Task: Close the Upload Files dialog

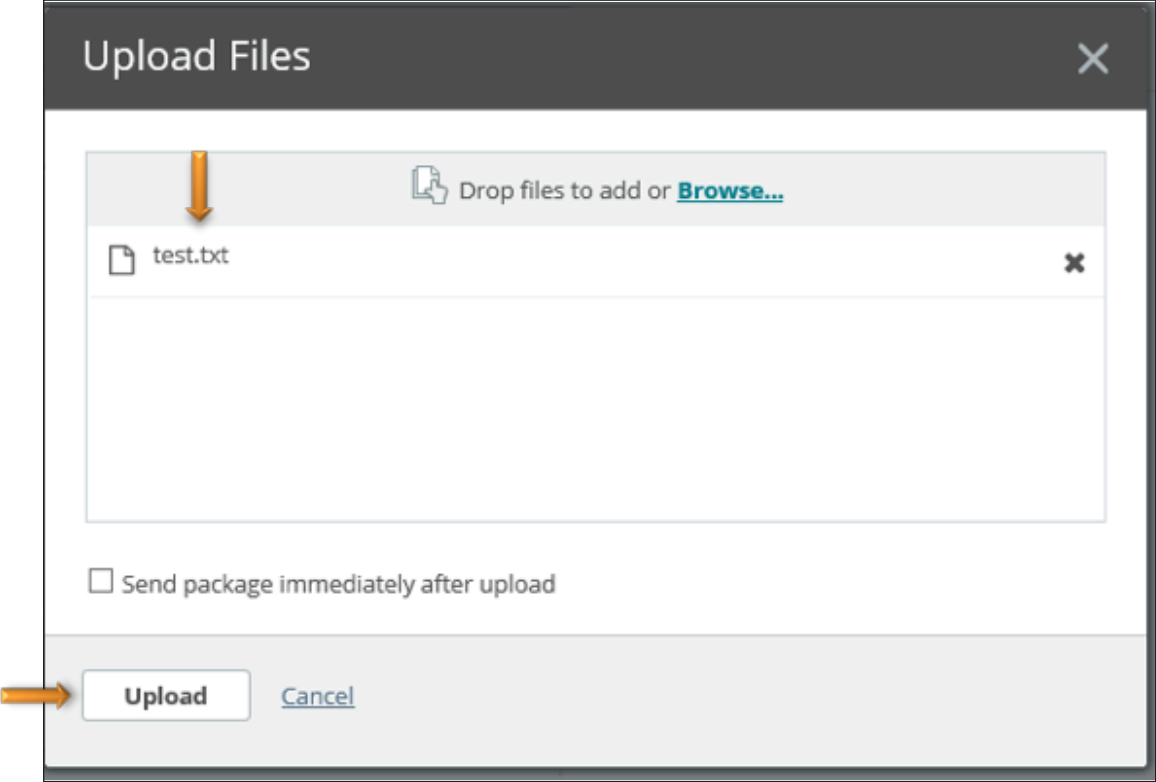Action: tap(1093, 58)
